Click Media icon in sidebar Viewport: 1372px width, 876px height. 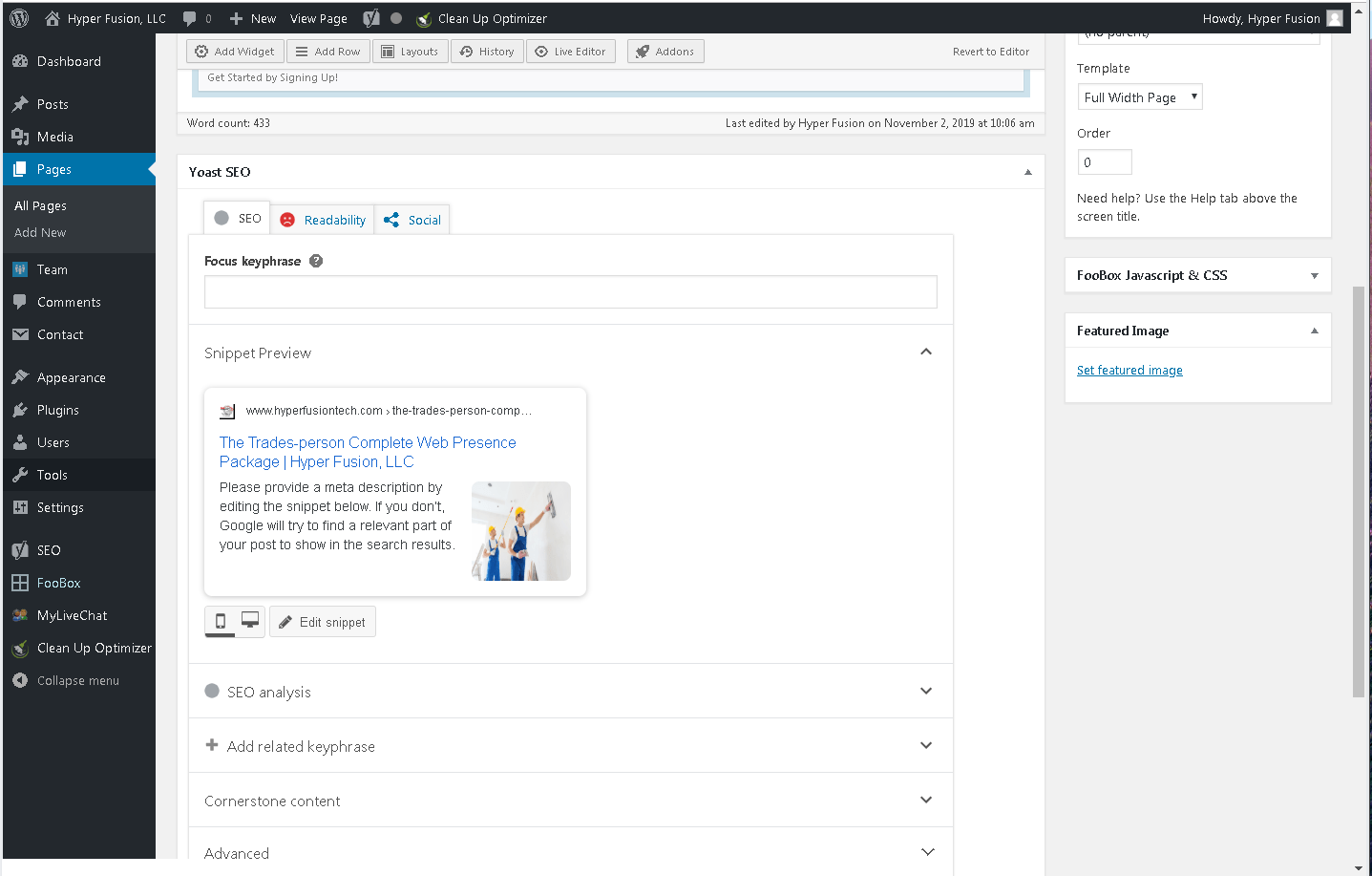tap(20, 137)
